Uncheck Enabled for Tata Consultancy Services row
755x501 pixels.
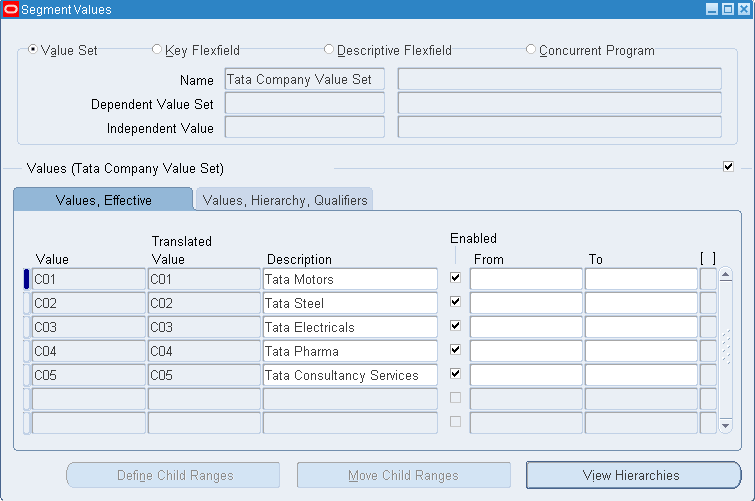pyautogui.click(x=456, y=374)
